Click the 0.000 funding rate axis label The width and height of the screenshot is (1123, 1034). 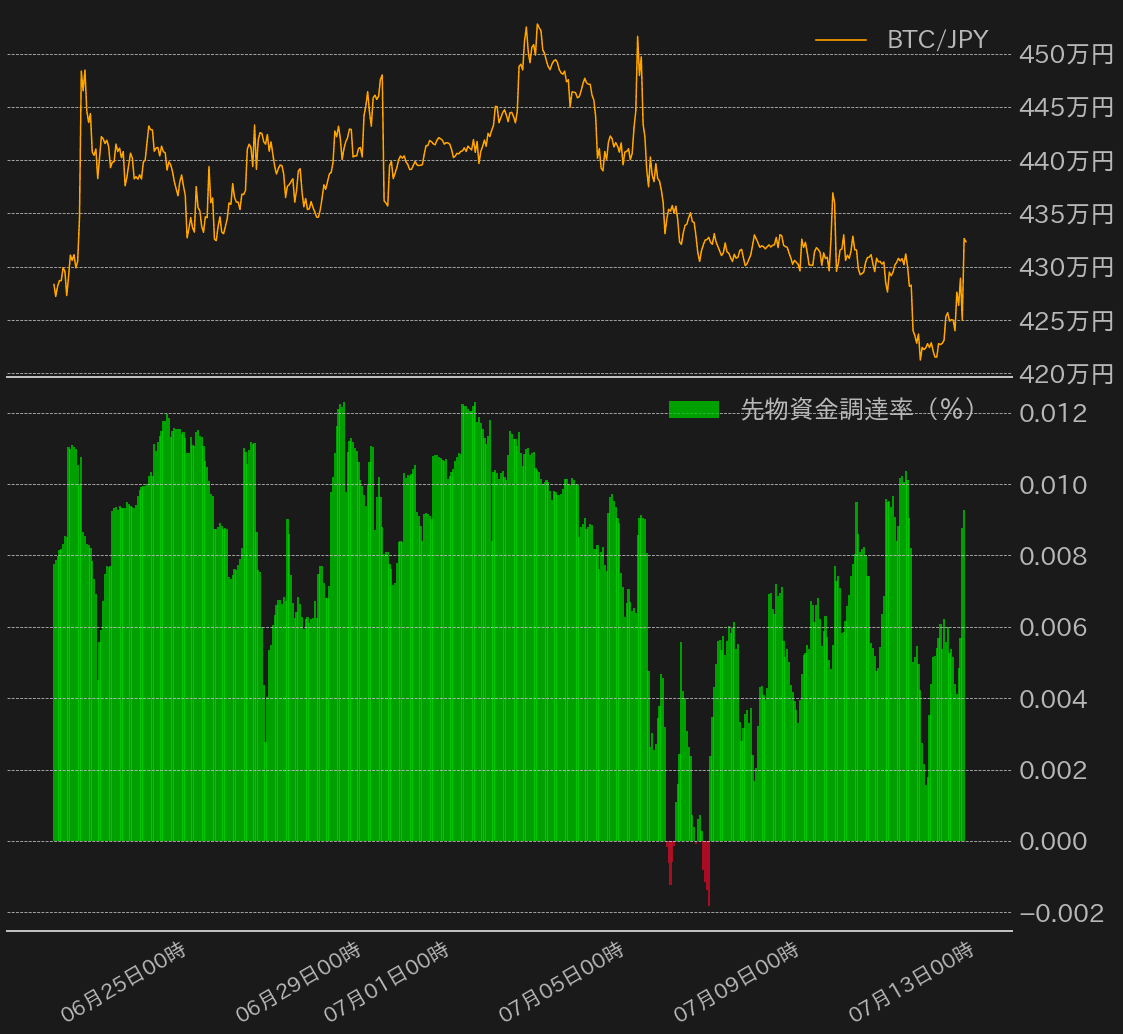[1052, 842]
